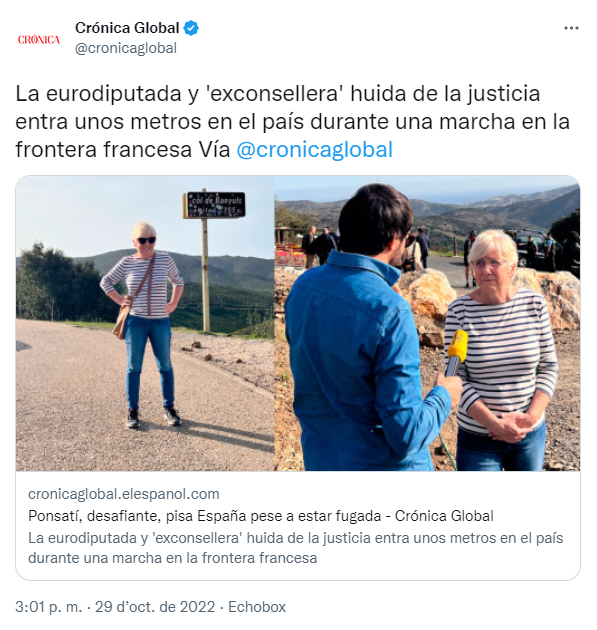Open headline 'Ponsatí, desafiante, pisa España'
597x630 pixels.
pos(261,516)
